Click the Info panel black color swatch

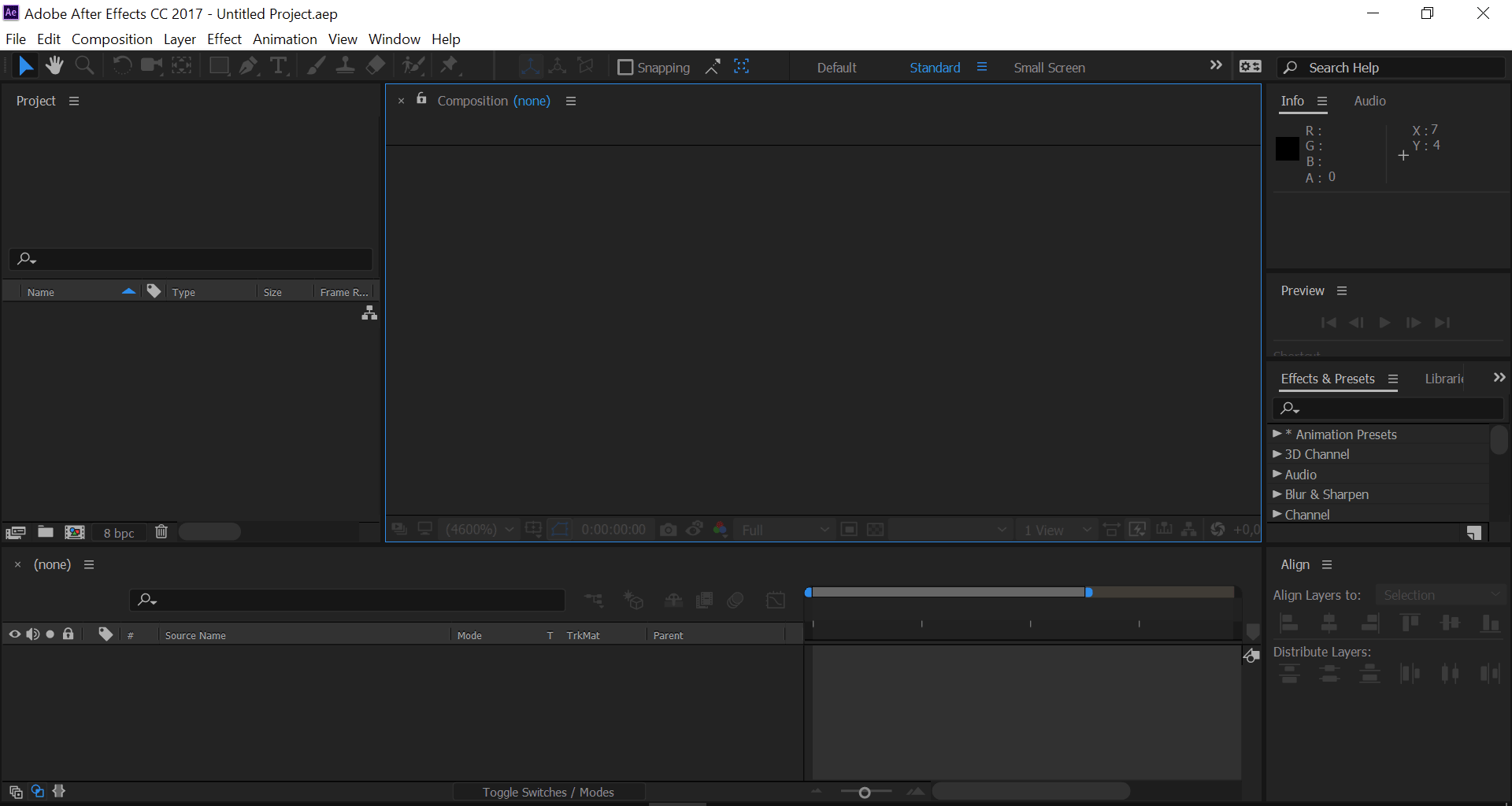coord(1287,149)
